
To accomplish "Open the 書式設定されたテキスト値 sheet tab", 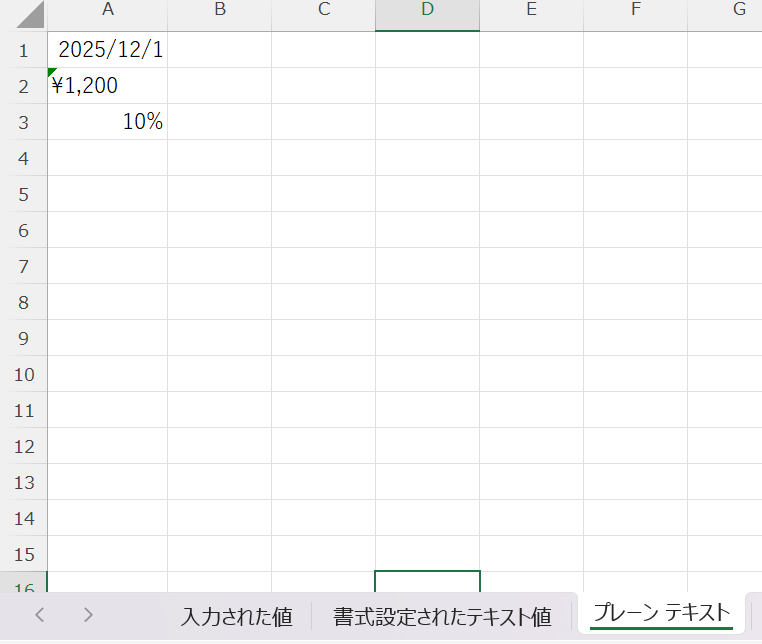I will (x=442, y=616).
